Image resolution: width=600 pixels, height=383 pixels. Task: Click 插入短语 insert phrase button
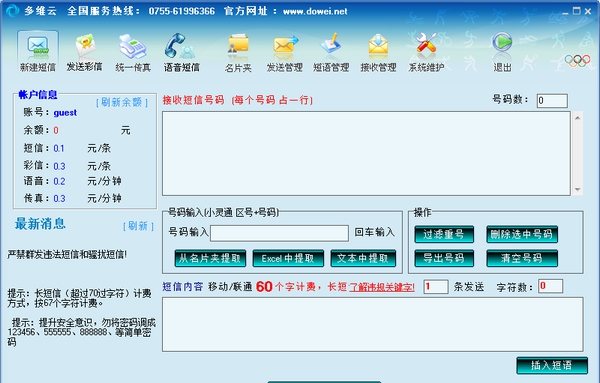click(x=552, y=365)
